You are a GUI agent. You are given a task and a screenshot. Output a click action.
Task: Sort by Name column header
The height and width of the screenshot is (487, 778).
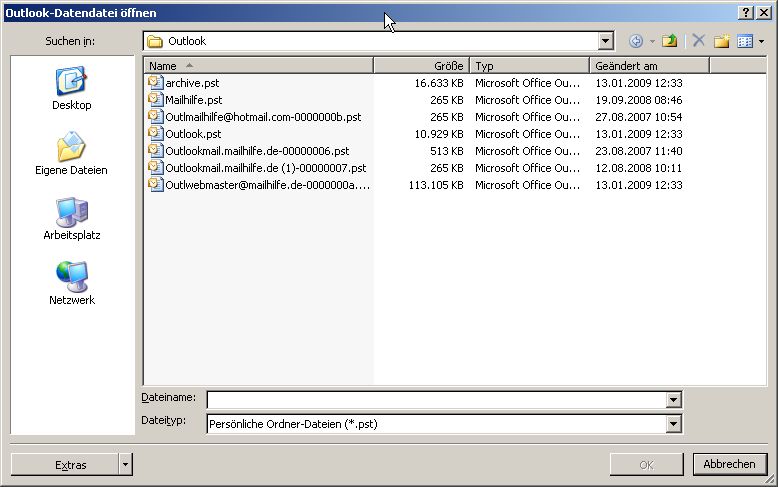tap(259, 65)
